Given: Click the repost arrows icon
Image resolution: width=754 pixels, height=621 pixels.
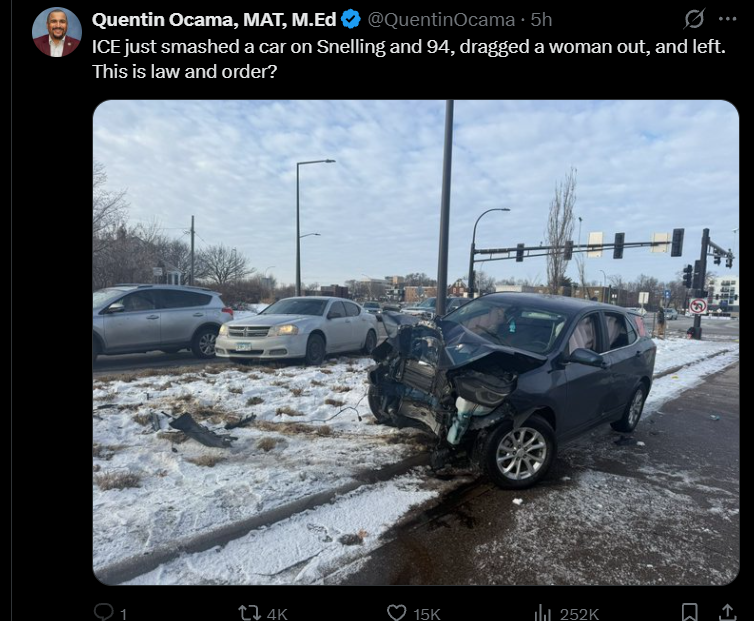Looking at the screenshot, I should 250,613.
